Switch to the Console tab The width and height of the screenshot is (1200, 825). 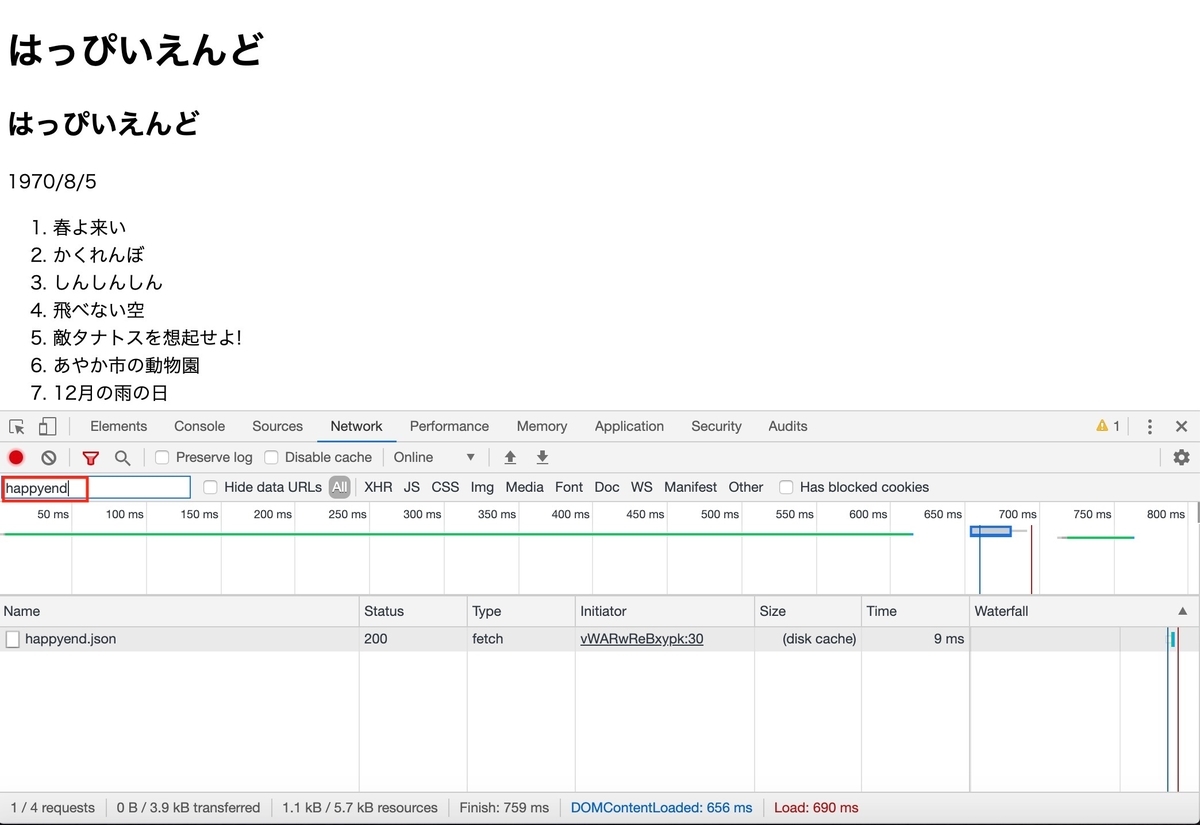pyautogui.click(x=200, y=426)
